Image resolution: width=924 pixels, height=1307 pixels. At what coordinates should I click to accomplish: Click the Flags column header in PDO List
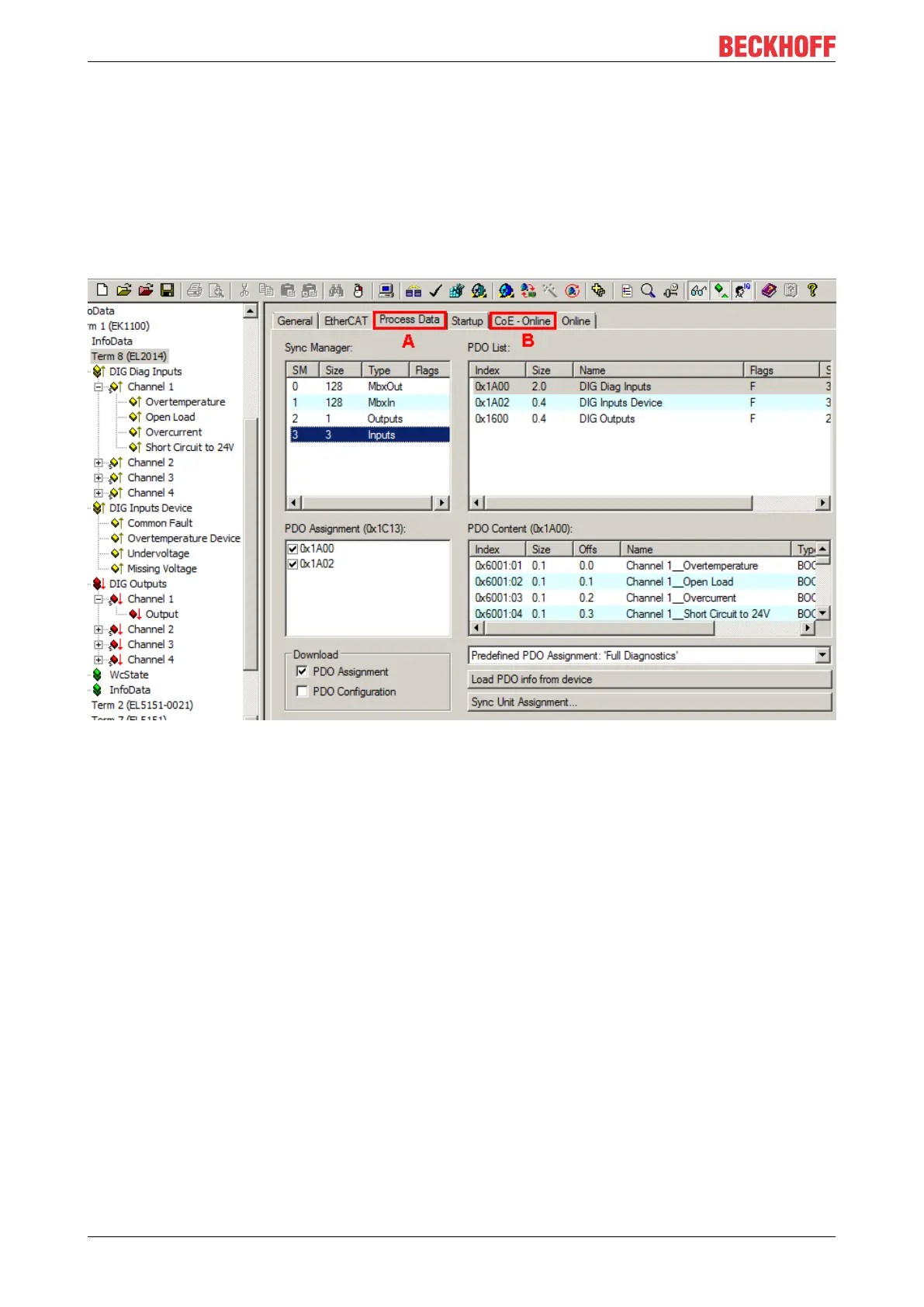coord(781,370)
